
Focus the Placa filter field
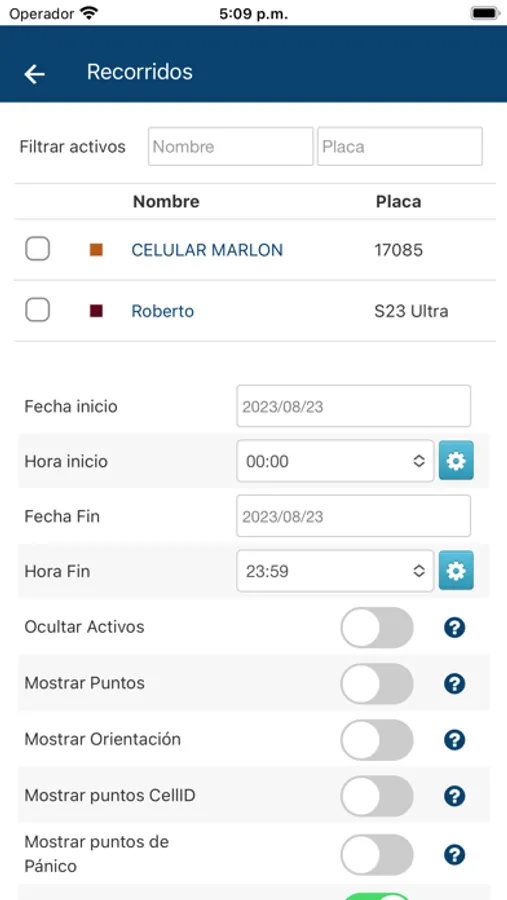(x=400, y=146)
